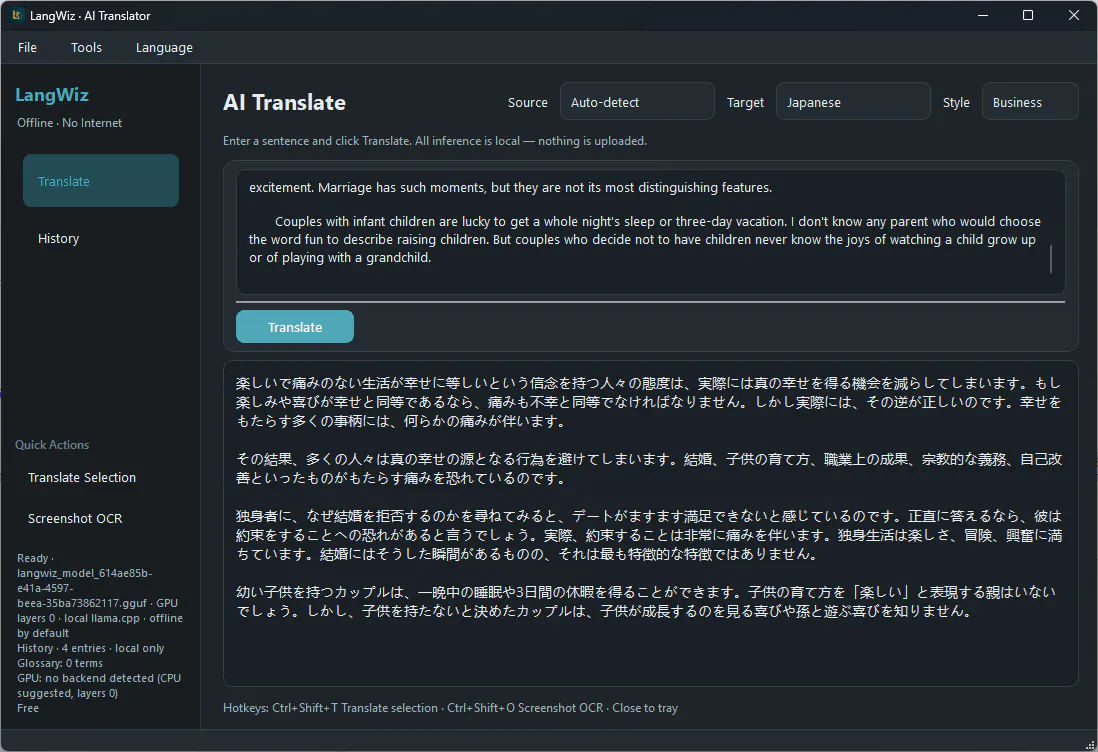Click the window resize grip corner

[x=1089, y=744]
